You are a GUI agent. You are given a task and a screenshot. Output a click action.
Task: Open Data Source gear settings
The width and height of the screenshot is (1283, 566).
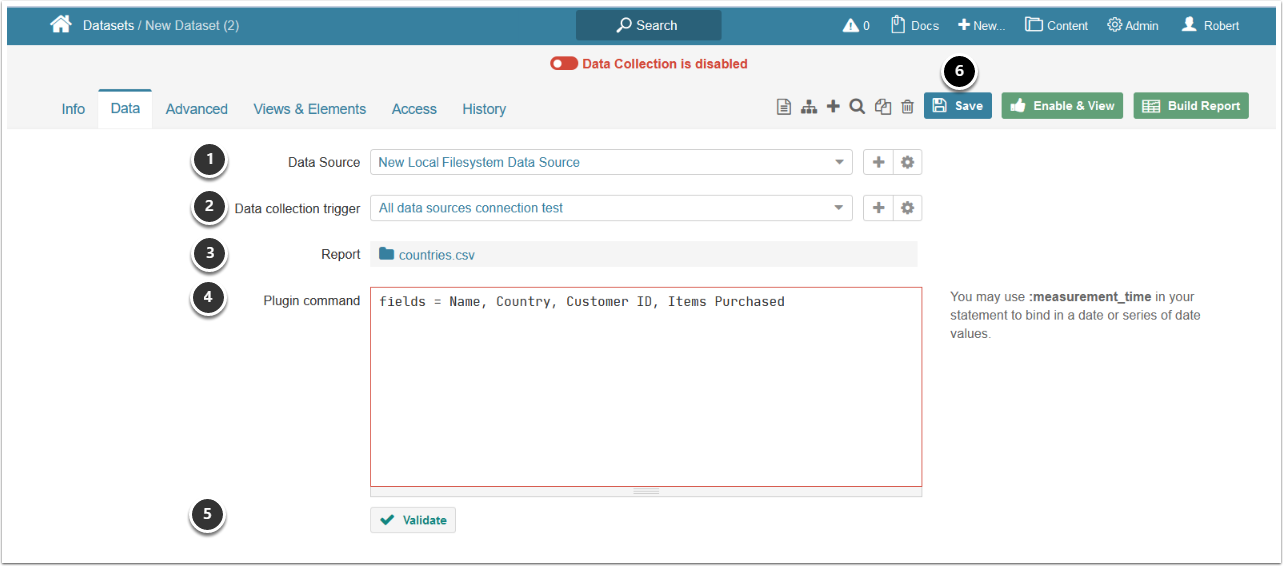point(907,162)
